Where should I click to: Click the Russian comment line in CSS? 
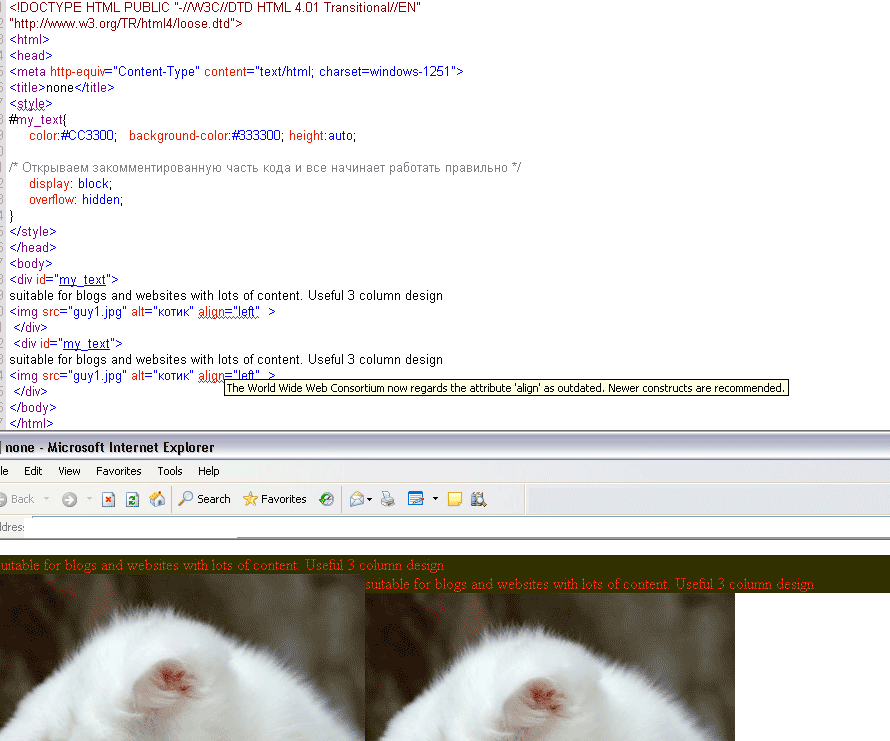(265, 168)
